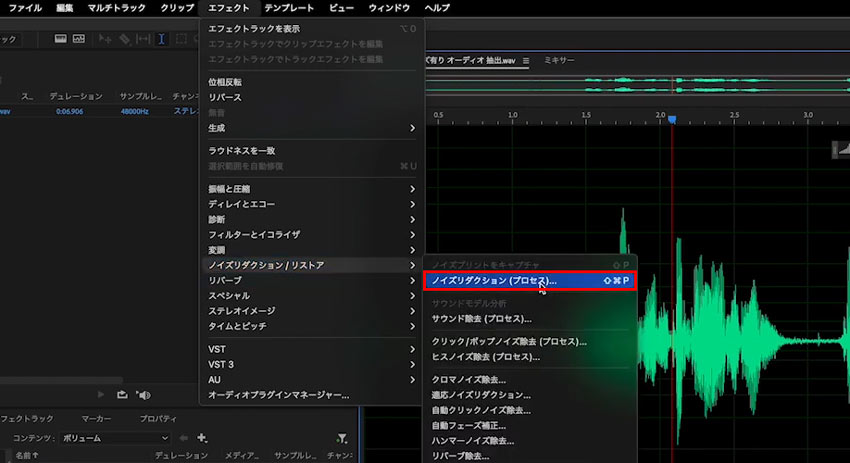This screenshot has width=850, height=463.
Task: Choose ラウドネスを一致
Action: point(311,151)
